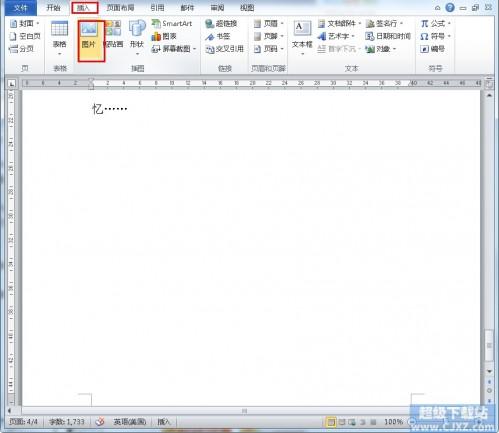The height and width of the screenshot is (433, 499).
Task: Switch to the Mailings (邮件) tab
Action: click(x=187, y=8)
